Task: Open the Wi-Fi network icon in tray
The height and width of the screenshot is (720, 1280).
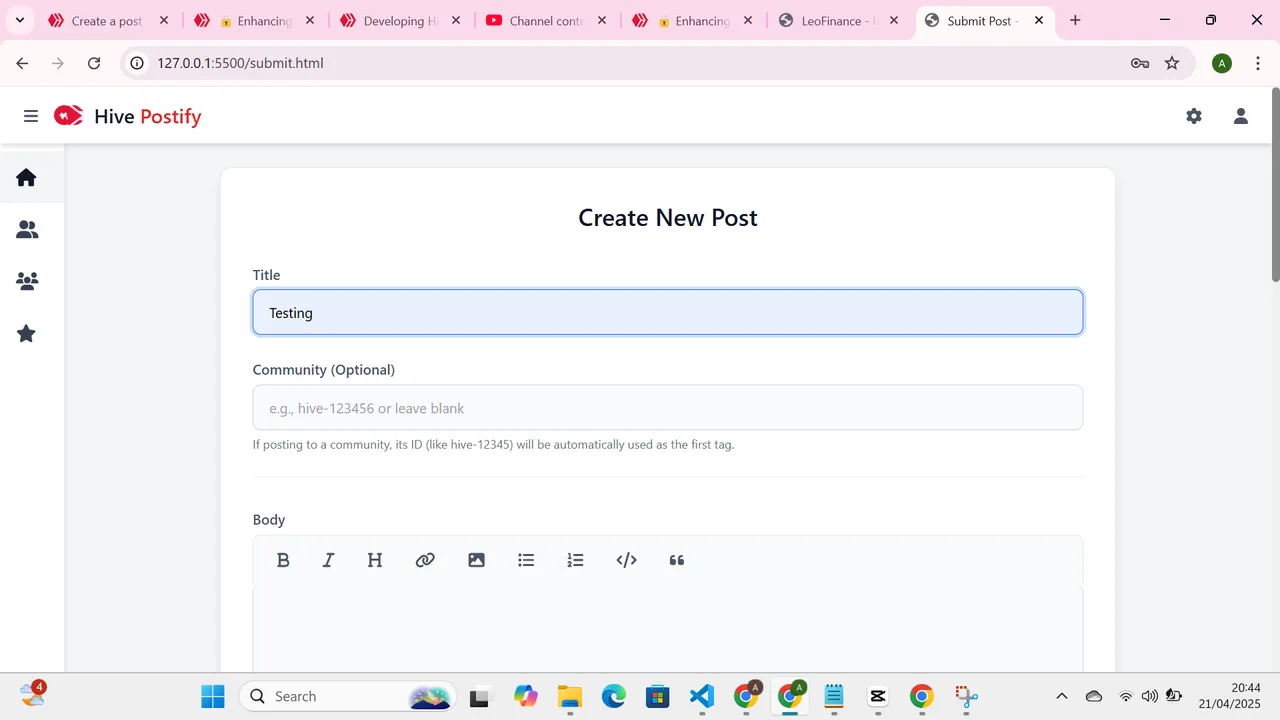Action: tap(1126, 696)
